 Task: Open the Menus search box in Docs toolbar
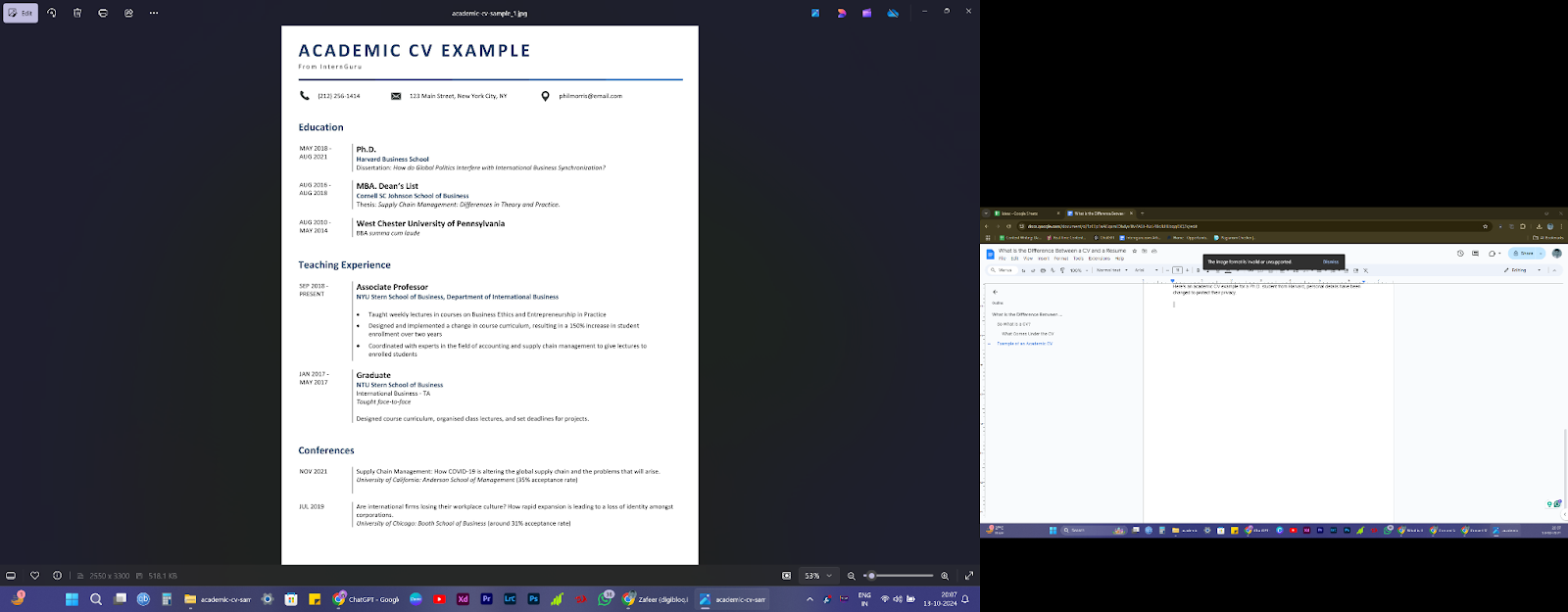click(x=1004, y=270)
